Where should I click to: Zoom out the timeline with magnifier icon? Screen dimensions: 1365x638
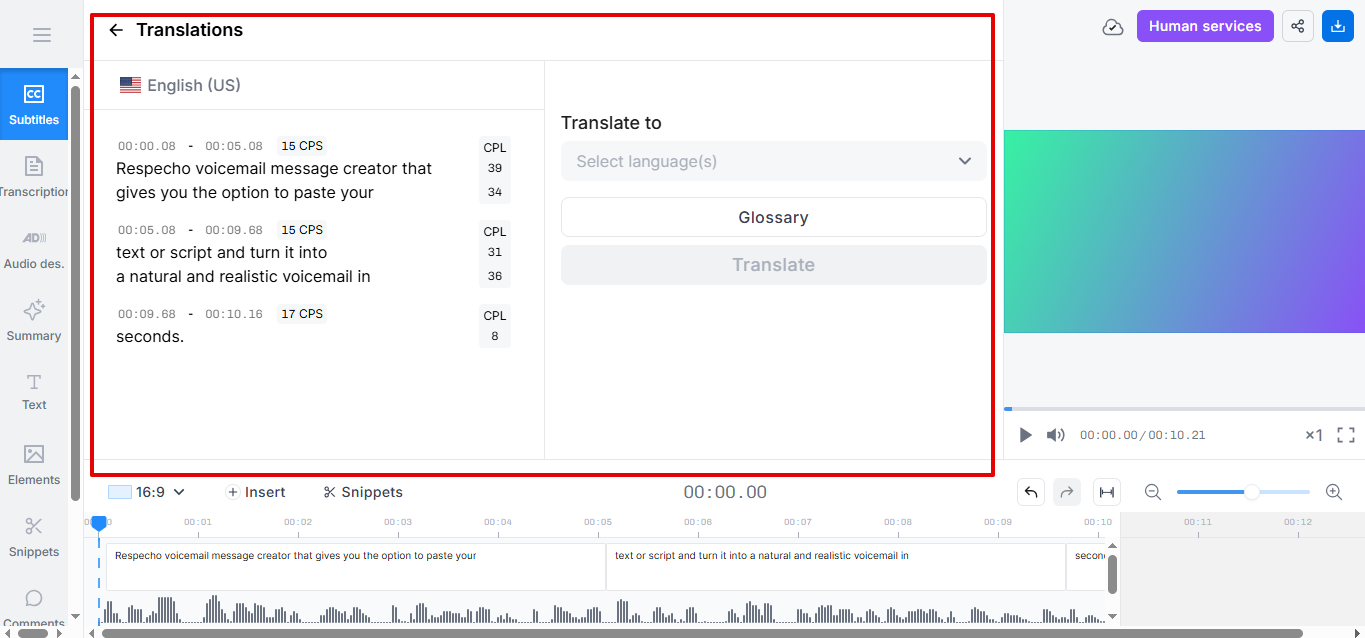tap(1153, 492)
